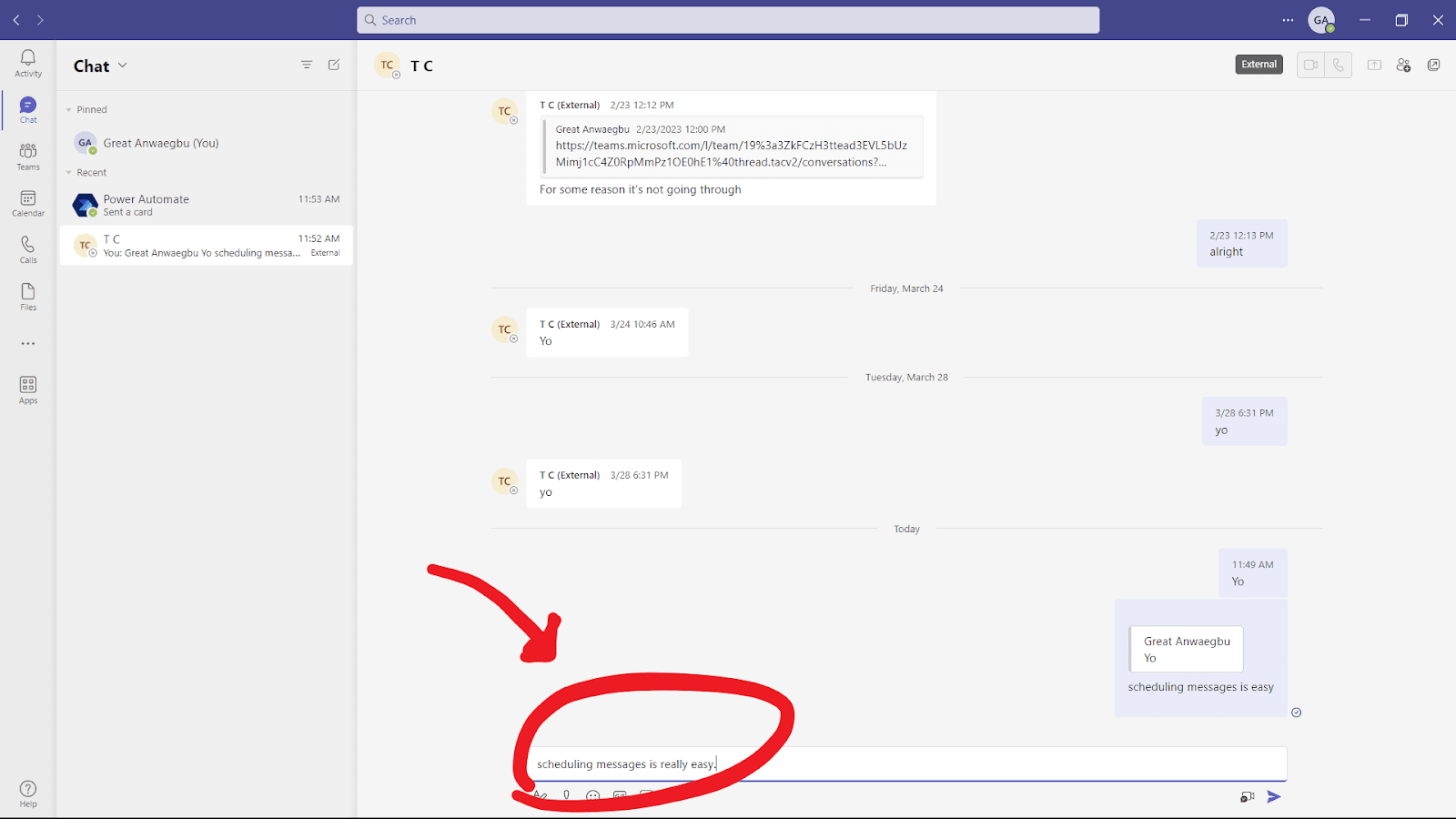Open the Activity section in the sidebar

[27, 62]
